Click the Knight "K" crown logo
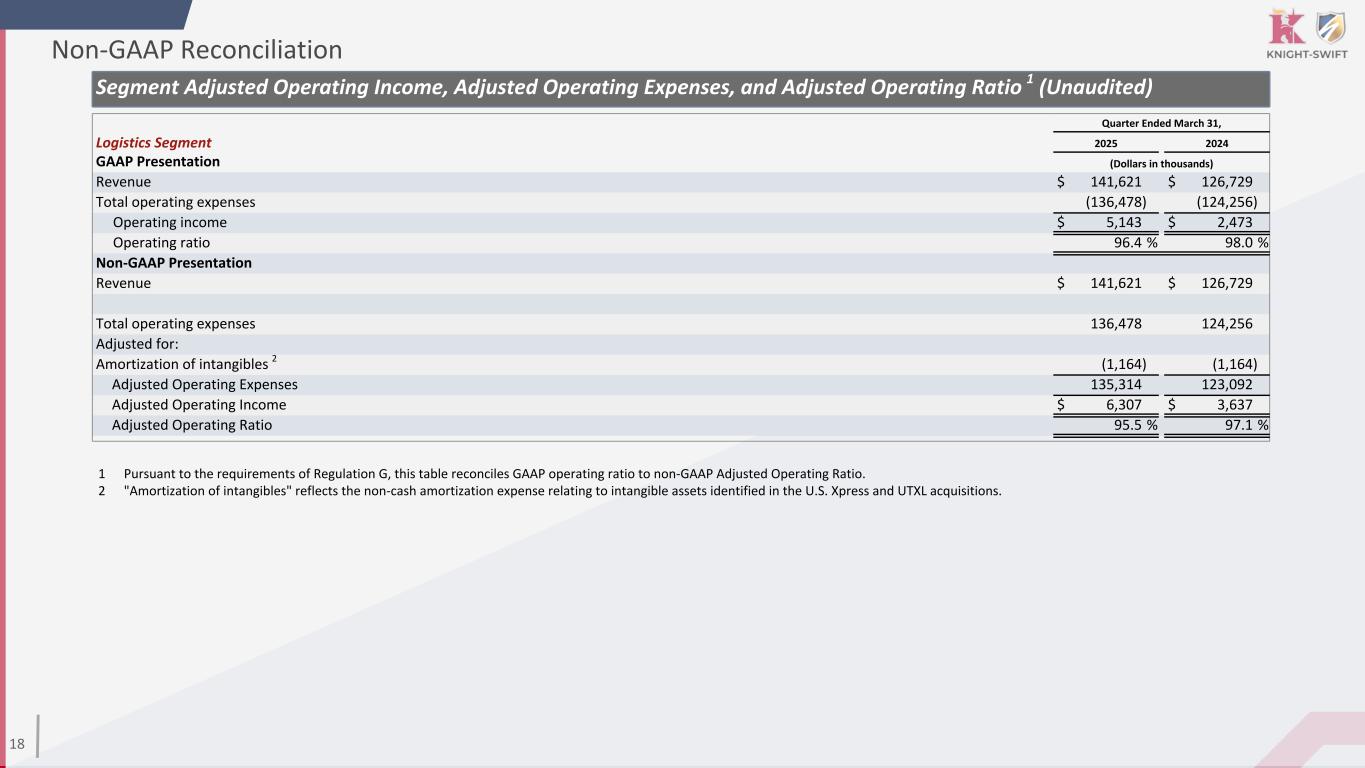 click(x=1285, y=27)
